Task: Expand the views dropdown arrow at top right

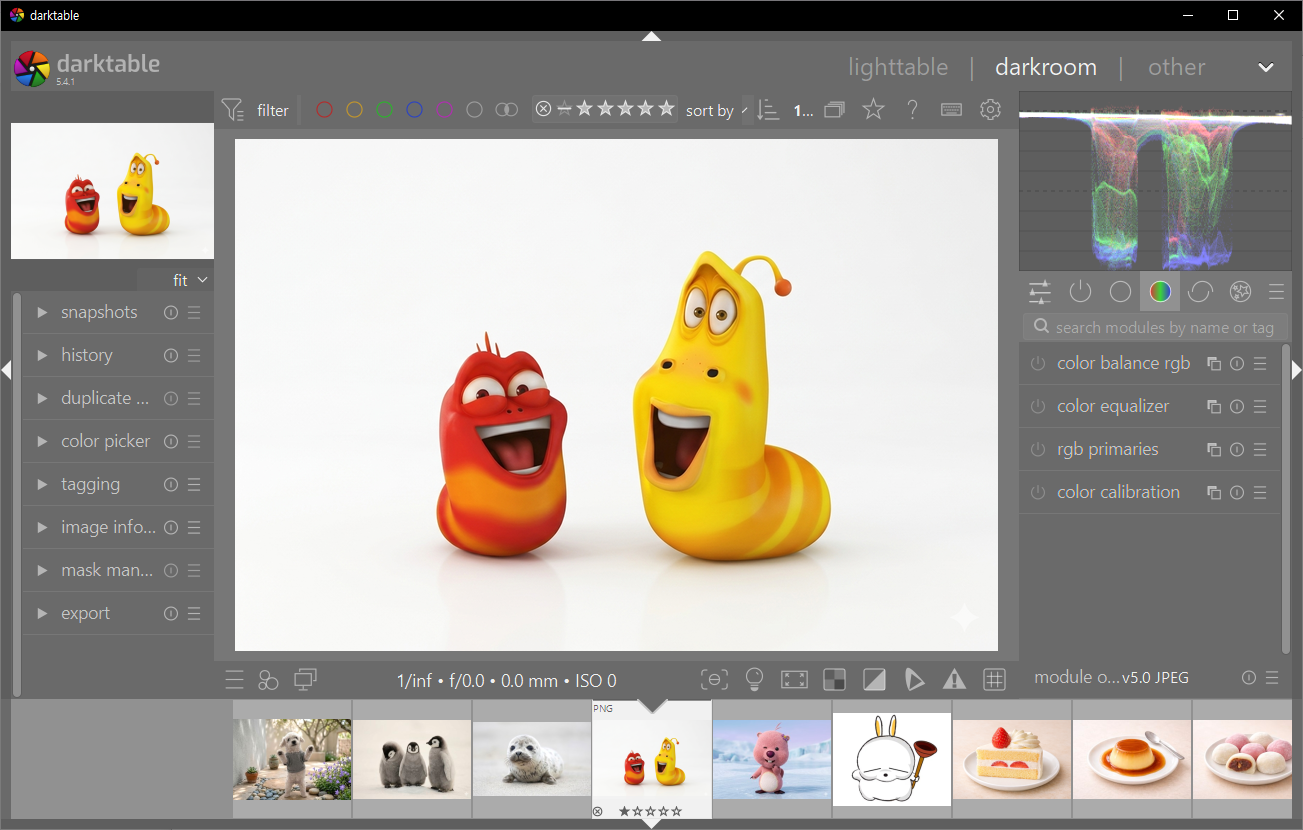Action: tap(1266, 67)
